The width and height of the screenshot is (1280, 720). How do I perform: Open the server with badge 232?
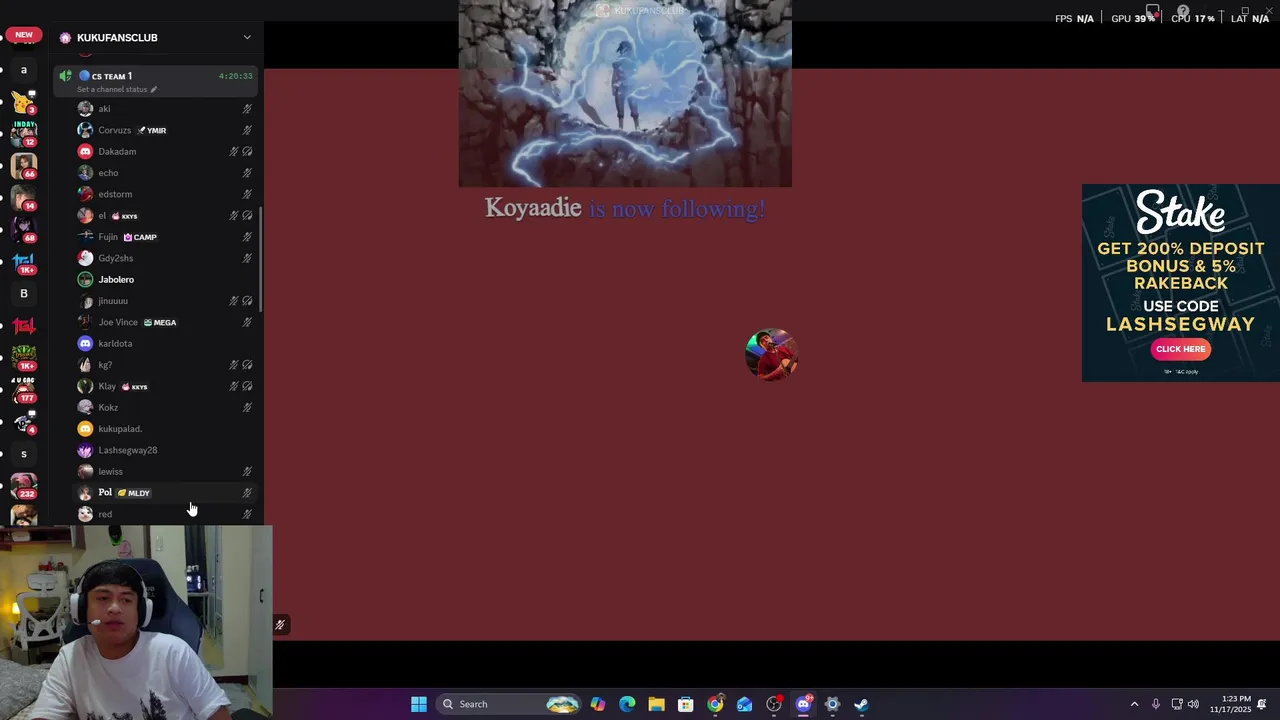(24, 485)
